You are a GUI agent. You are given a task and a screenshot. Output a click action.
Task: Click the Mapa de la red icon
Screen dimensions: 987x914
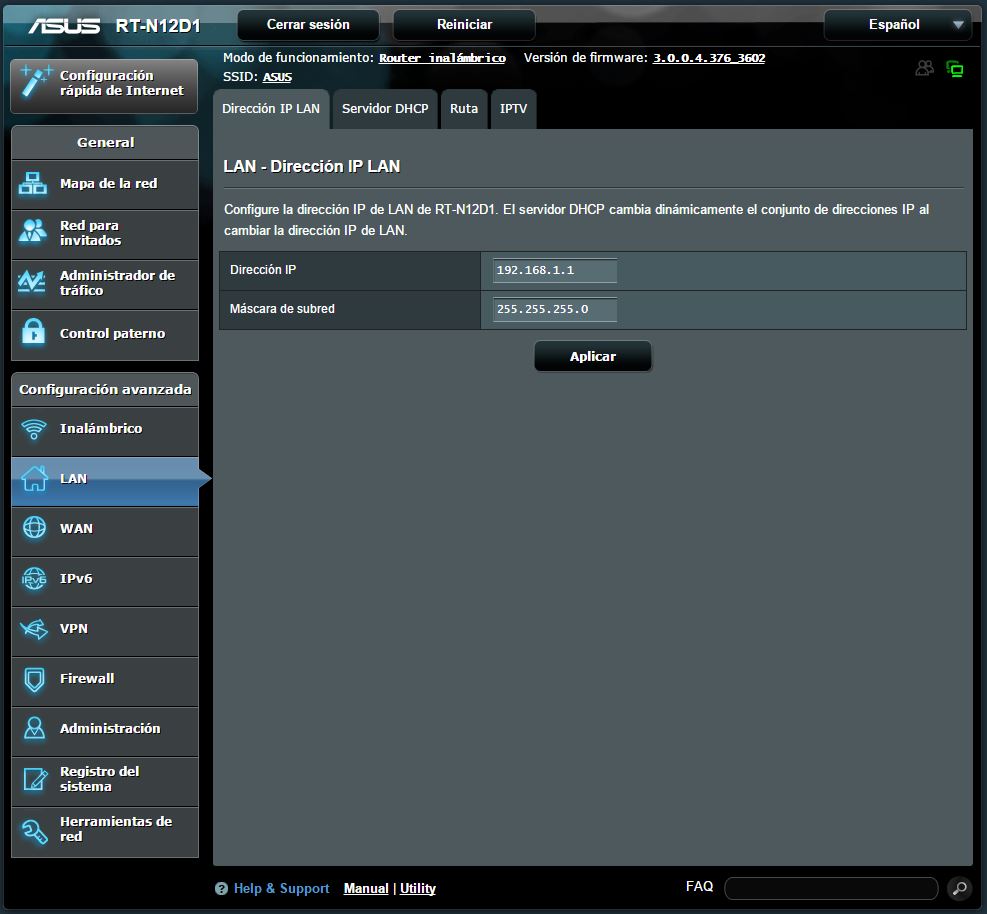(34, 184)
